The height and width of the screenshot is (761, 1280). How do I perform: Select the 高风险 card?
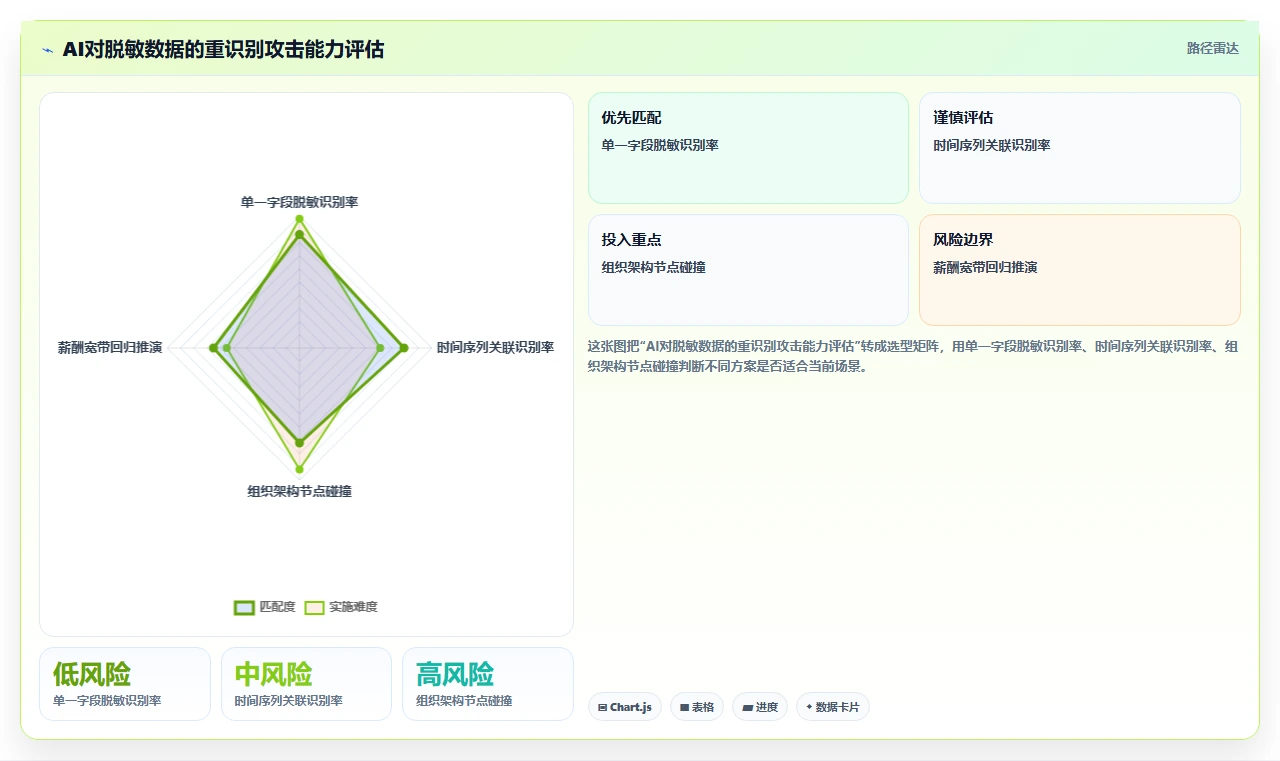click(488, 684)
